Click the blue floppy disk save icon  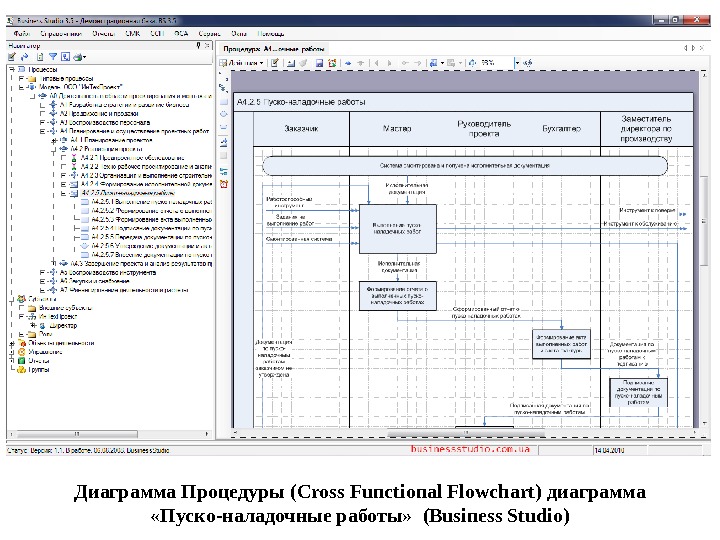[319, 63]
